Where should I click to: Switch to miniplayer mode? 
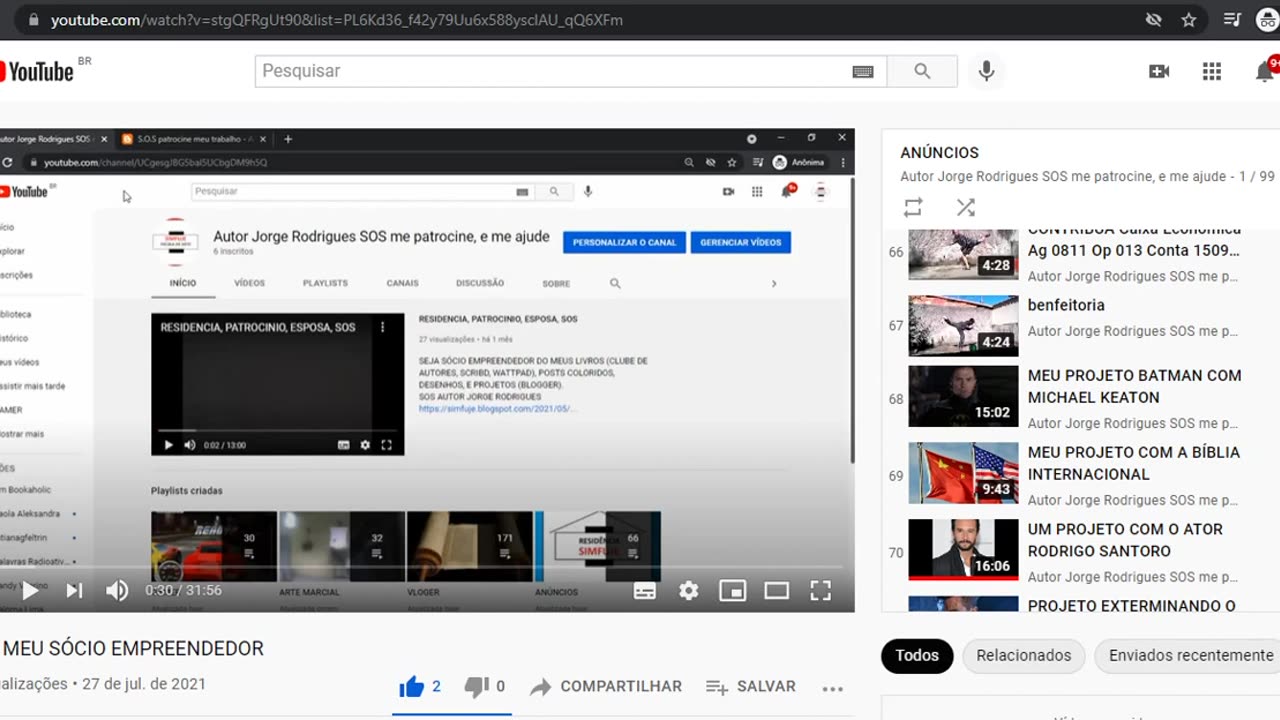(x=733, y=591)
